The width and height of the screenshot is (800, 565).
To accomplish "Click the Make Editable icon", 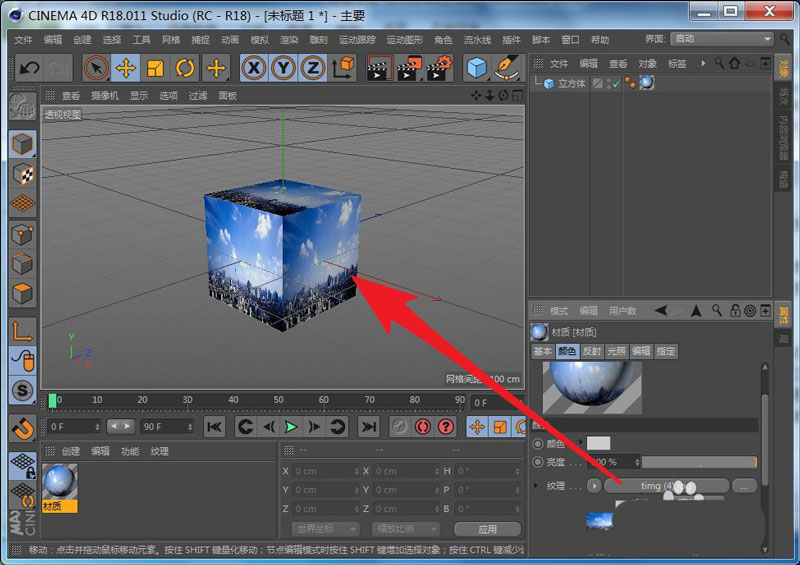I will pos(22,106).
